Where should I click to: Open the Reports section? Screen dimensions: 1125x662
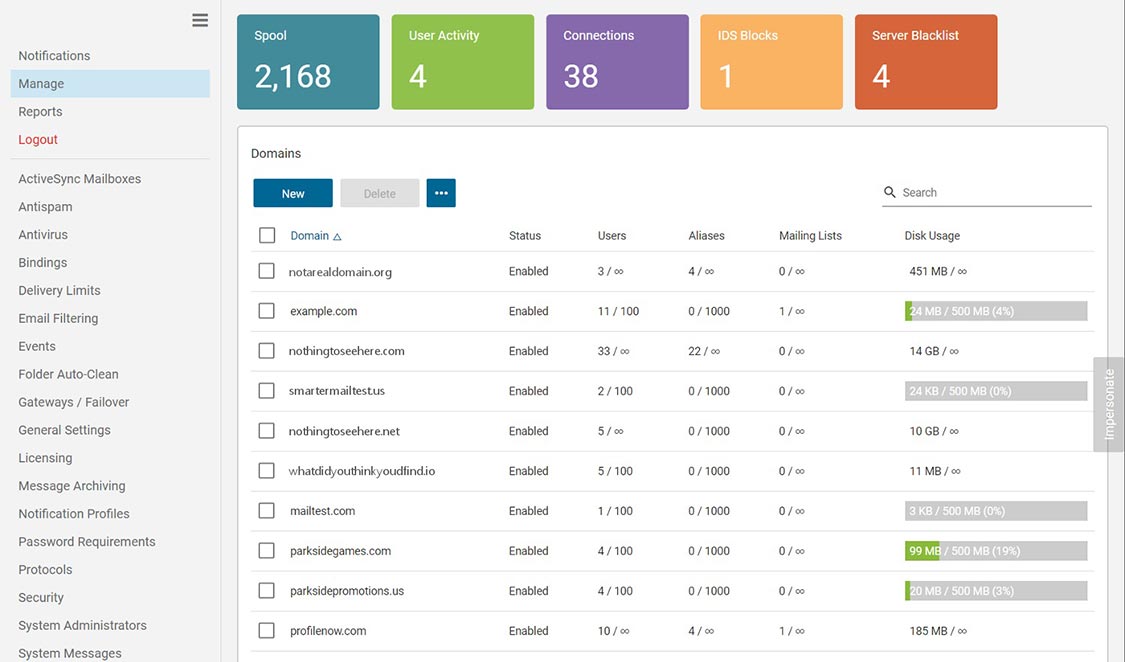tap(40, 112)
